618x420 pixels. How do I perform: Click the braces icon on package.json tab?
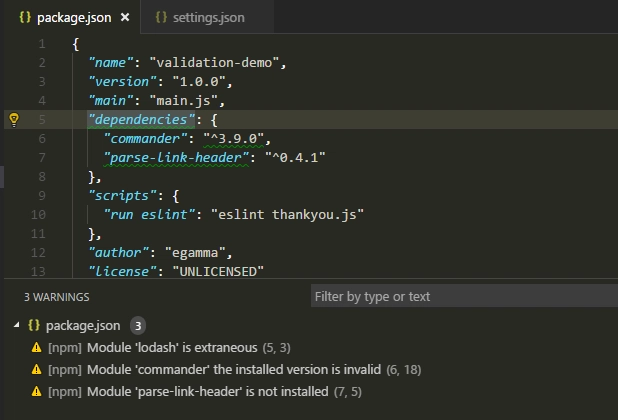(x=25, y=17)
